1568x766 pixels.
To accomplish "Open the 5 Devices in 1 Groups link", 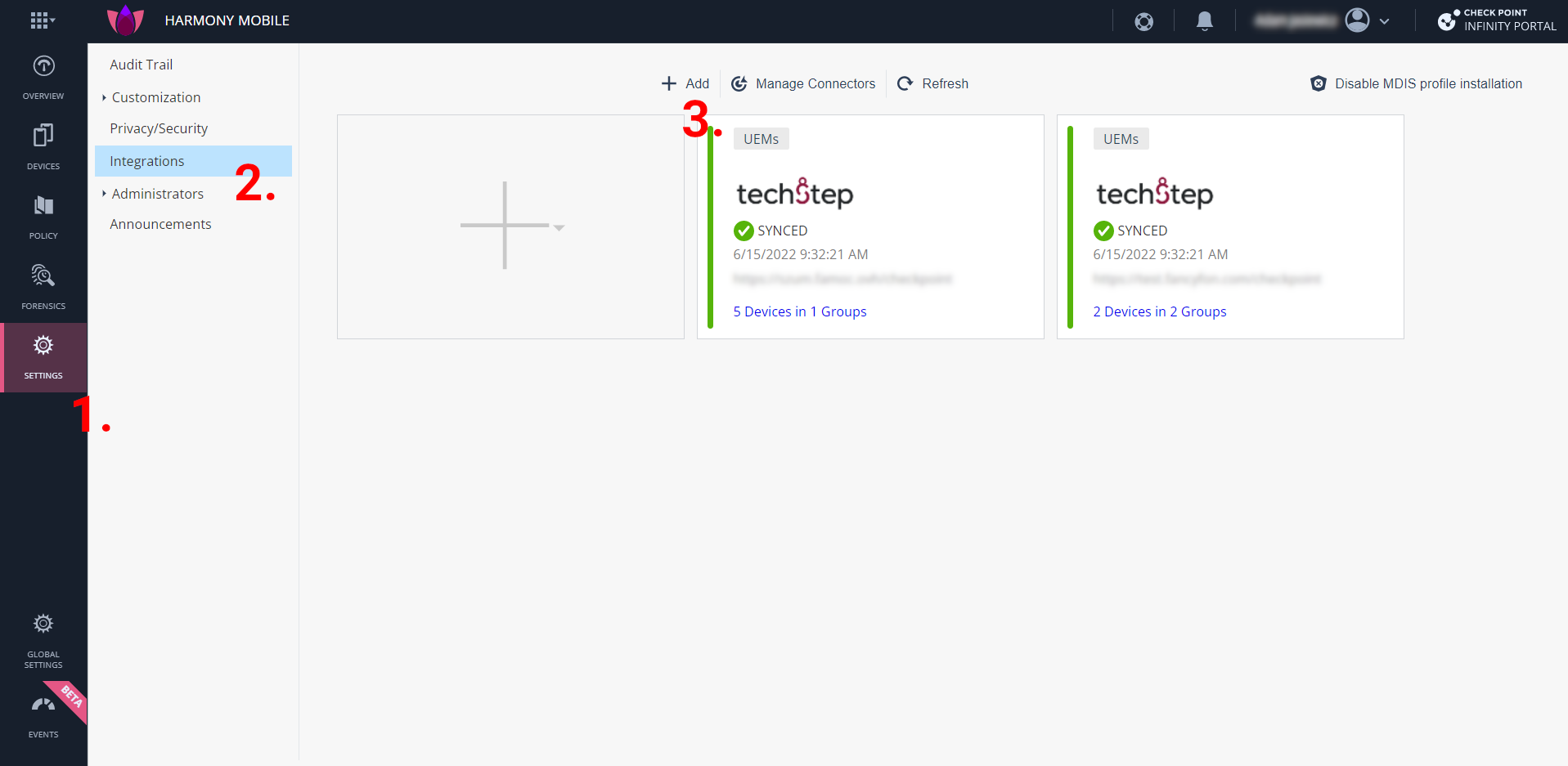I will click(799, 311).
